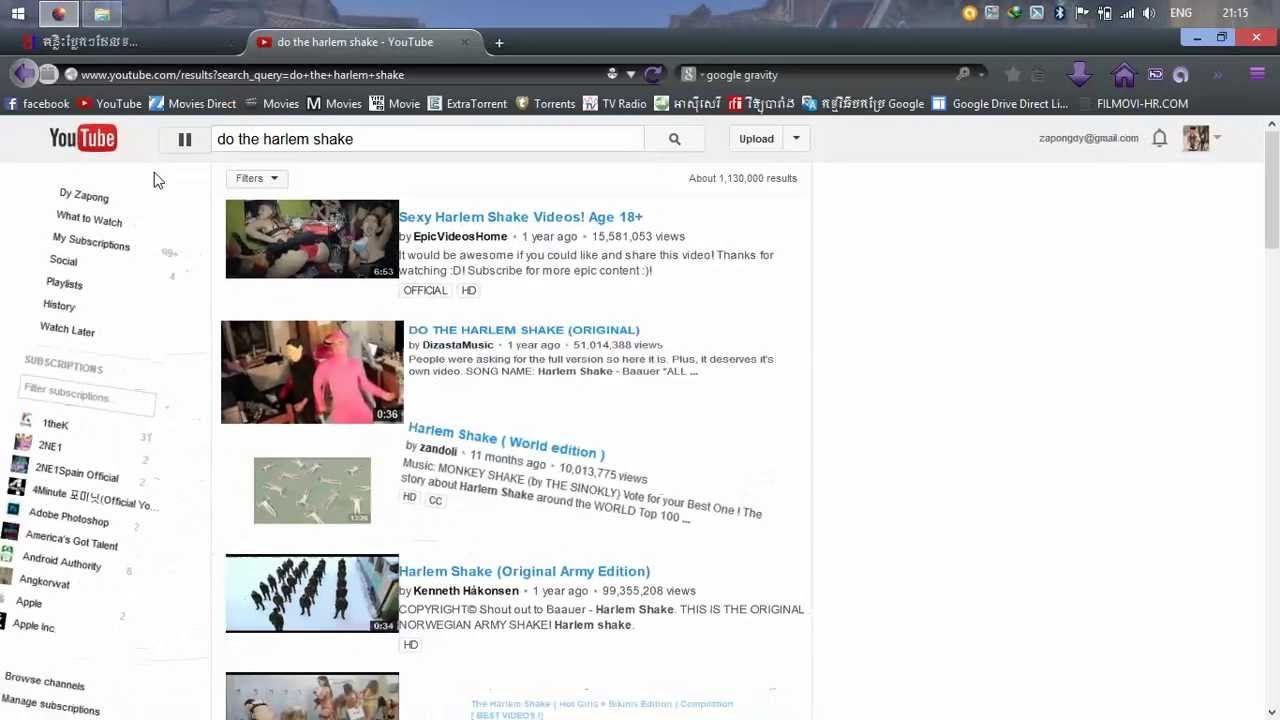Click the search bar magnifier icon

(962, 74)
